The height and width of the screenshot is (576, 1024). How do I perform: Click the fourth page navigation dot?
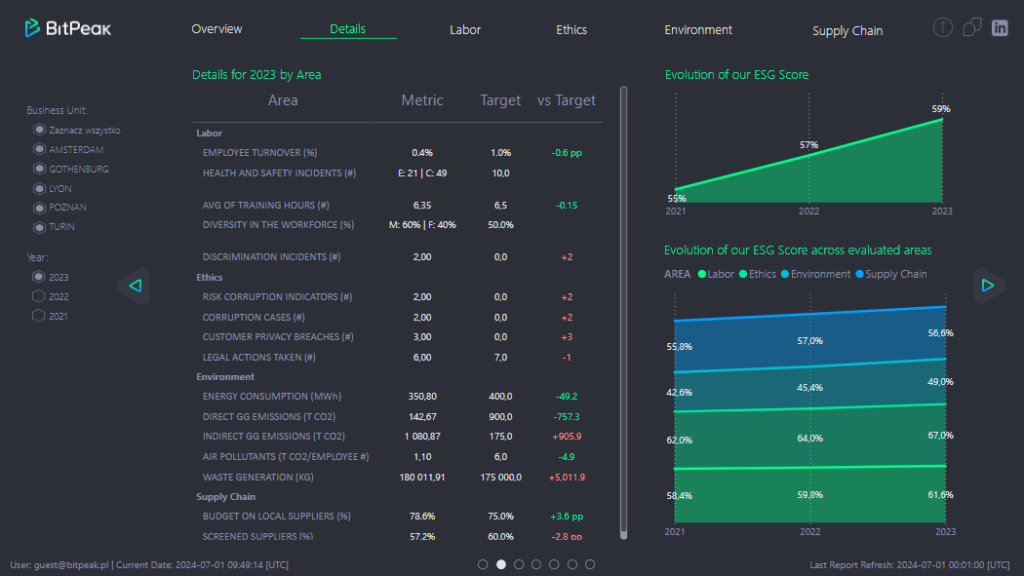535,564
